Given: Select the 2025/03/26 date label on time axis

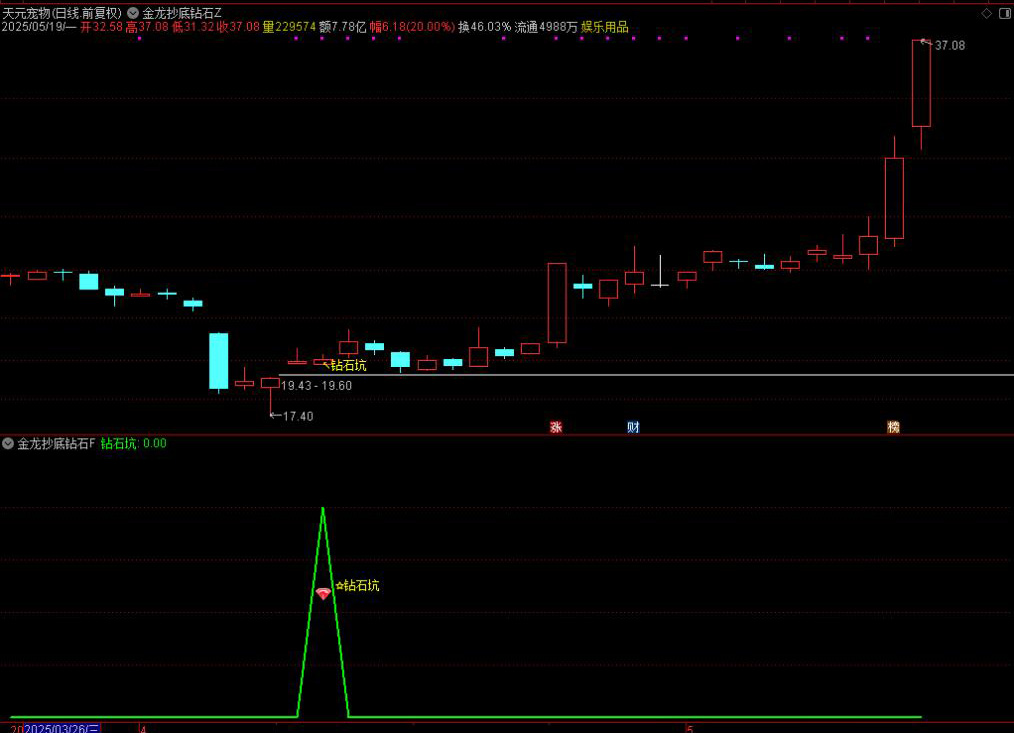Looking at the screenshot, I should 62,729.
